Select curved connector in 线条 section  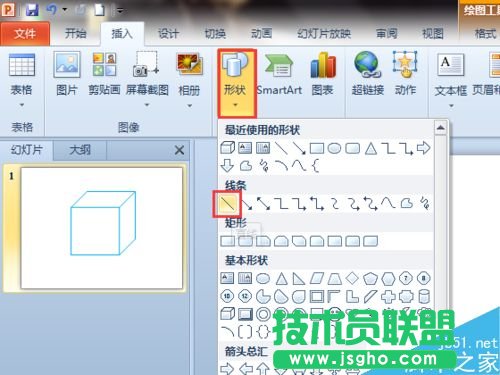tap(335, 203)
